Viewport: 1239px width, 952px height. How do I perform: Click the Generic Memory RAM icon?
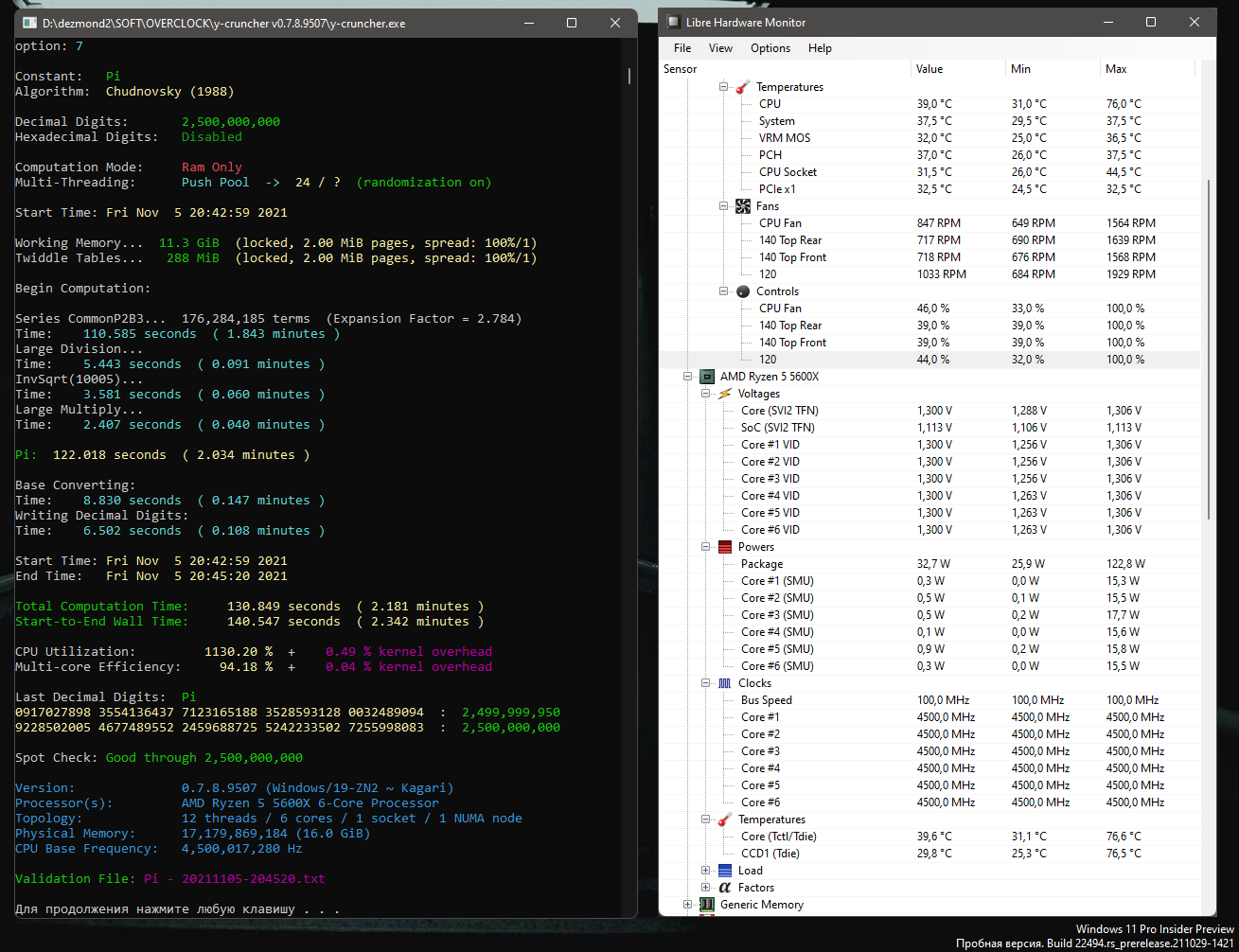coord(706,905)
